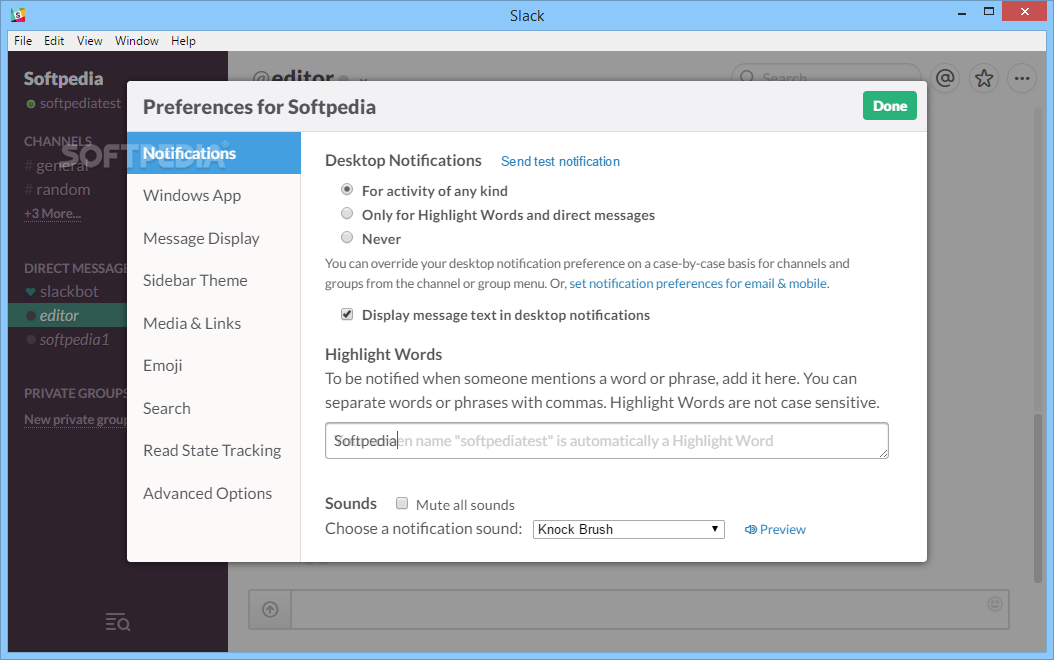Click the message input box
This screenshot has height=660, width=1054.
click(649, 610)
